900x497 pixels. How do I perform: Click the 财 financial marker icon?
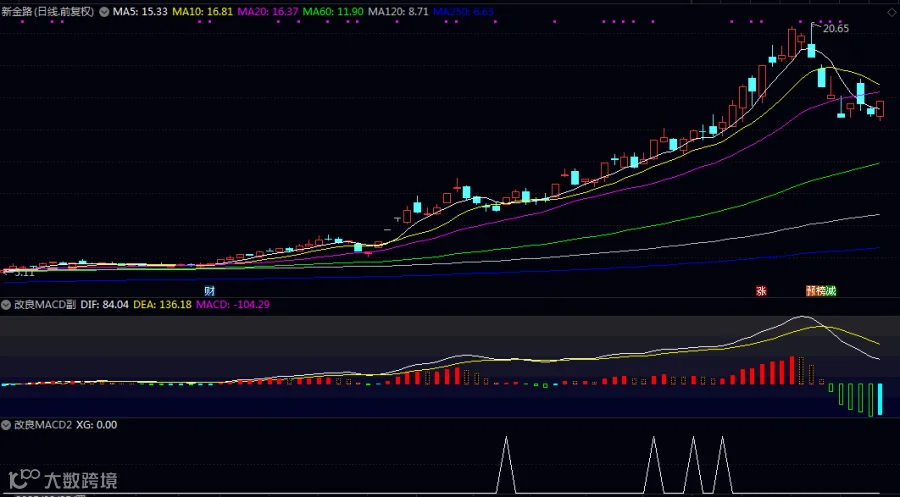coord(210,291)
